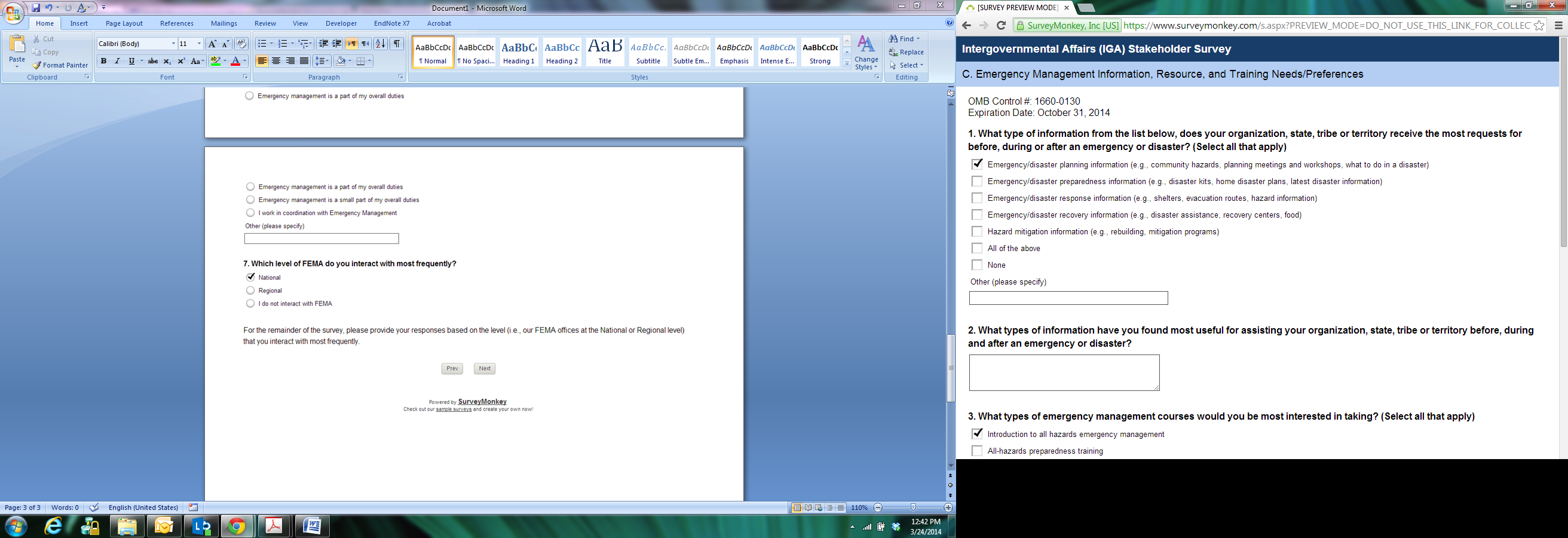Viewport: 1568px width, 538px height.
Task: Open the Review ribbon tab
Action: [265, 23]
